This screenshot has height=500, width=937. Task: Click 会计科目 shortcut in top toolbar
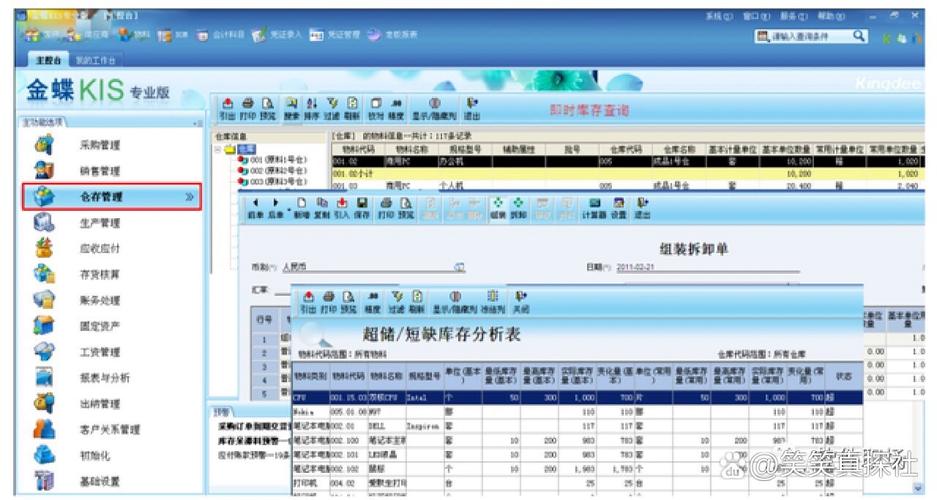click(x=221, y=35)
